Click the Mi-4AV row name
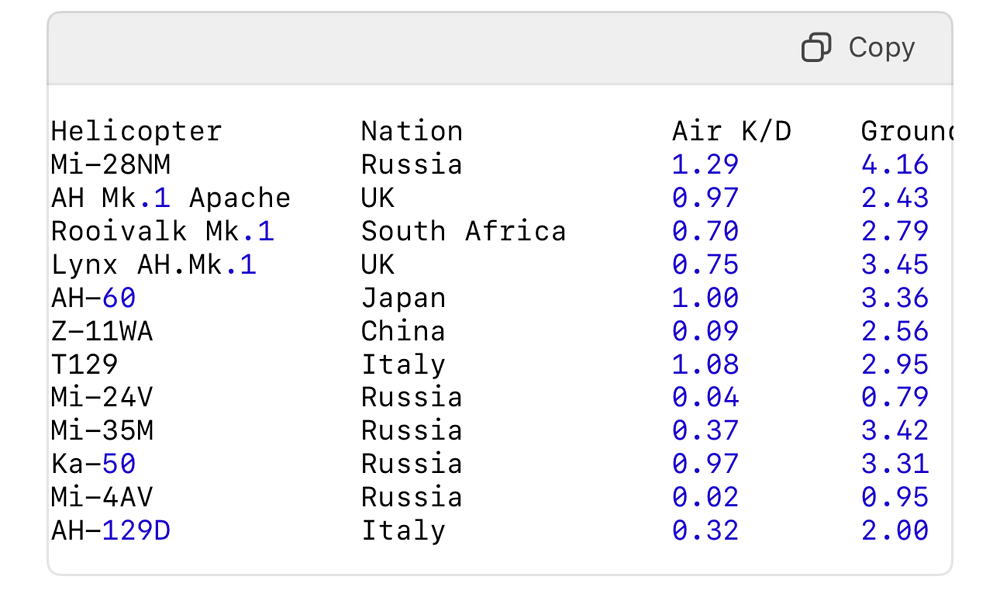 [102, 497]
